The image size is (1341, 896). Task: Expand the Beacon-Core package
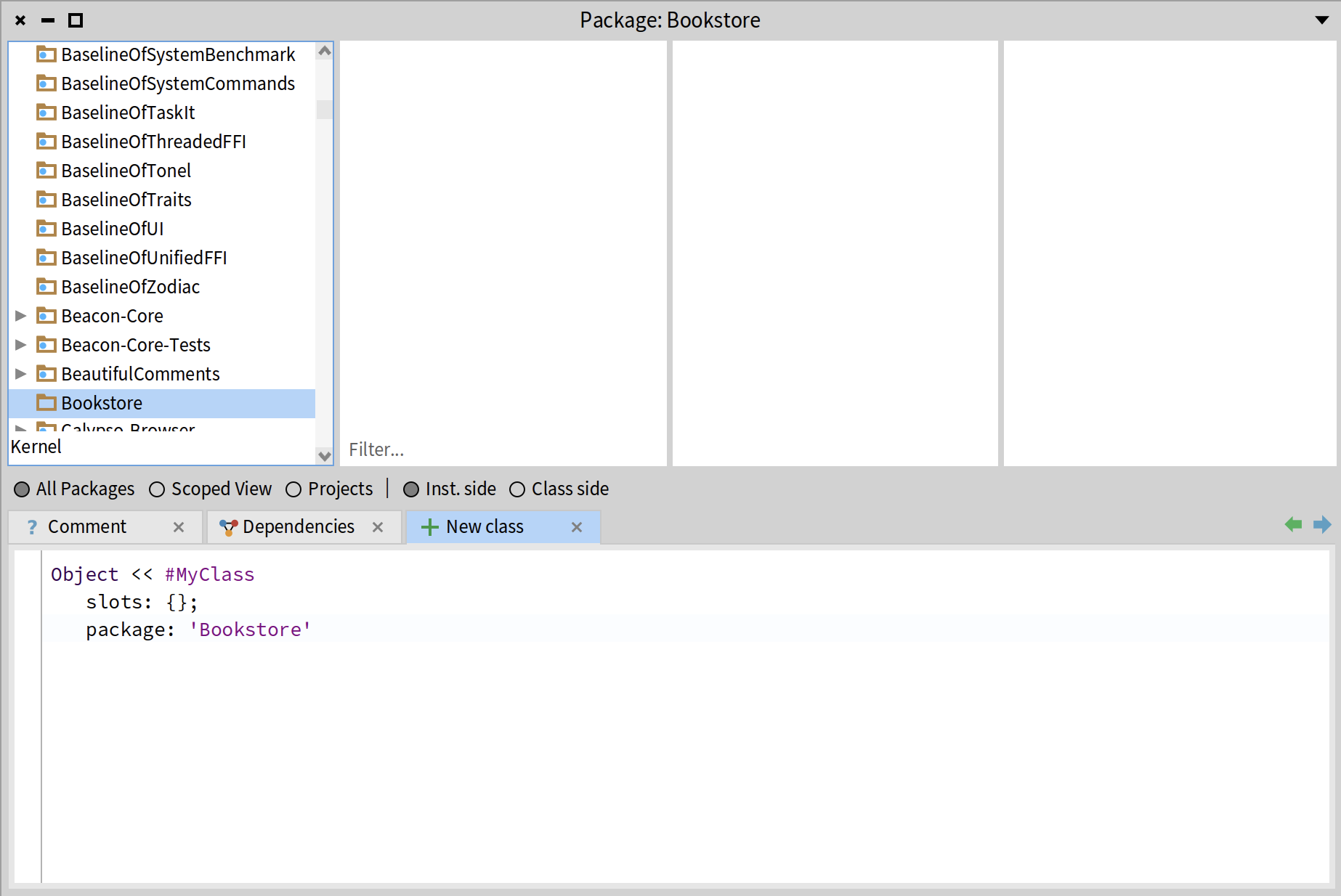(x=21, y=316)
